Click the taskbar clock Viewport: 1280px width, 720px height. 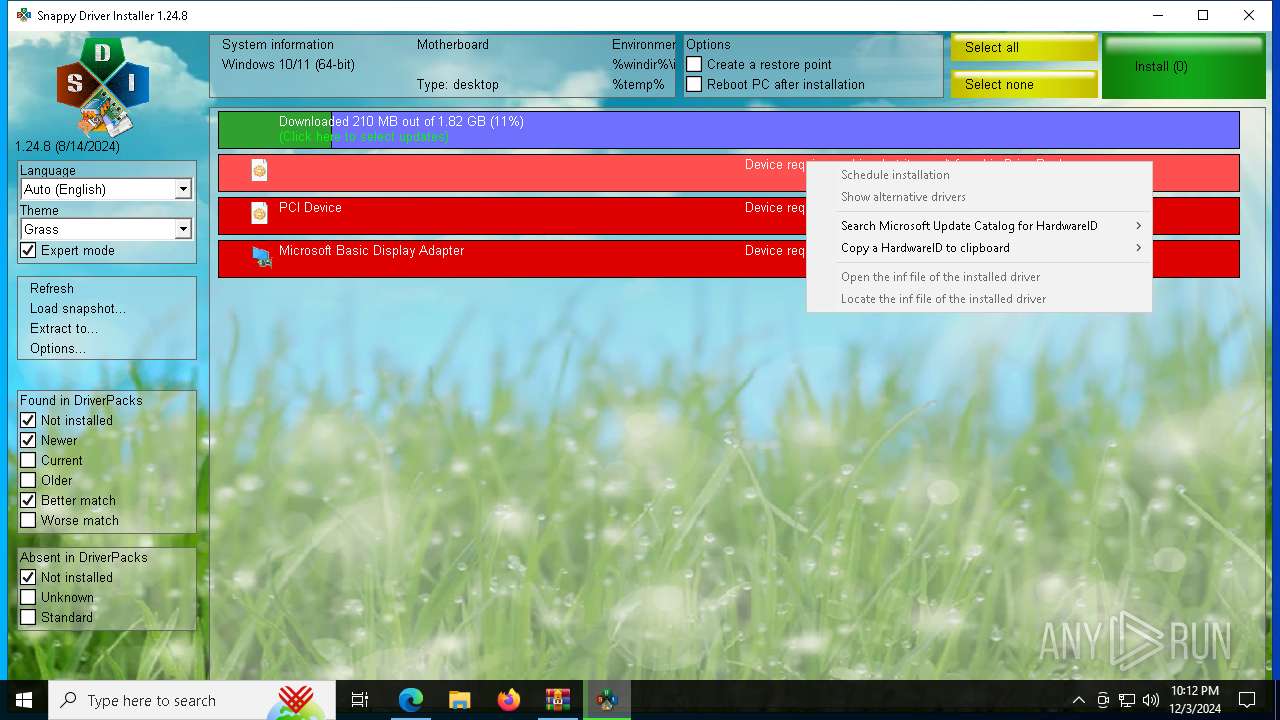(x=1195, y=700)
